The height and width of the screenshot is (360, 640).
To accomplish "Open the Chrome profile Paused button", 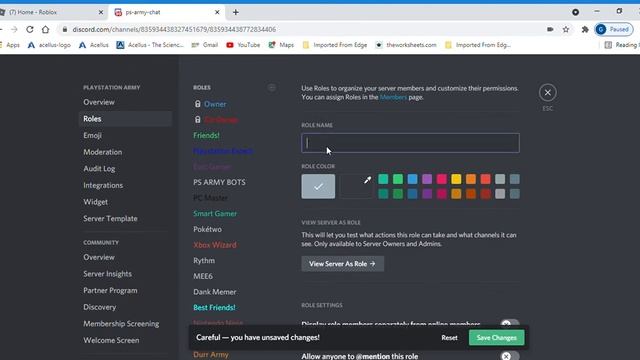I will [614, 29].
